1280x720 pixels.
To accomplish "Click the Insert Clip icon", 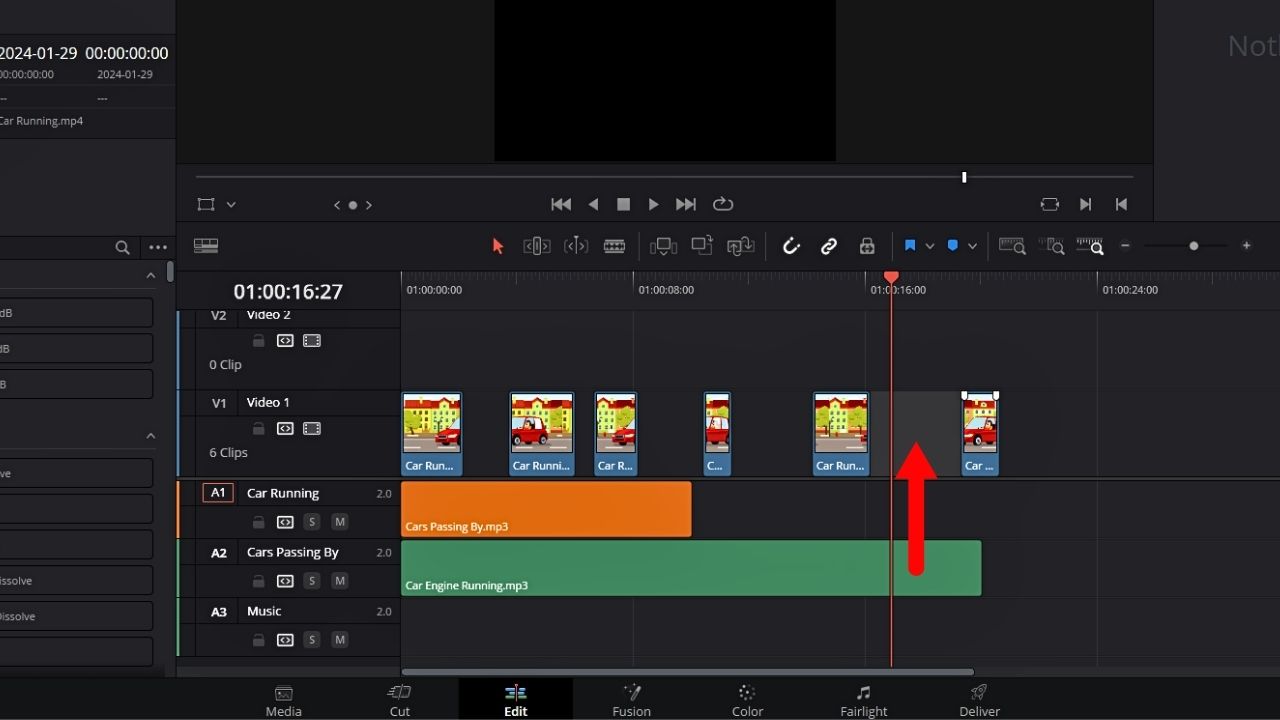I will point(663,245).
